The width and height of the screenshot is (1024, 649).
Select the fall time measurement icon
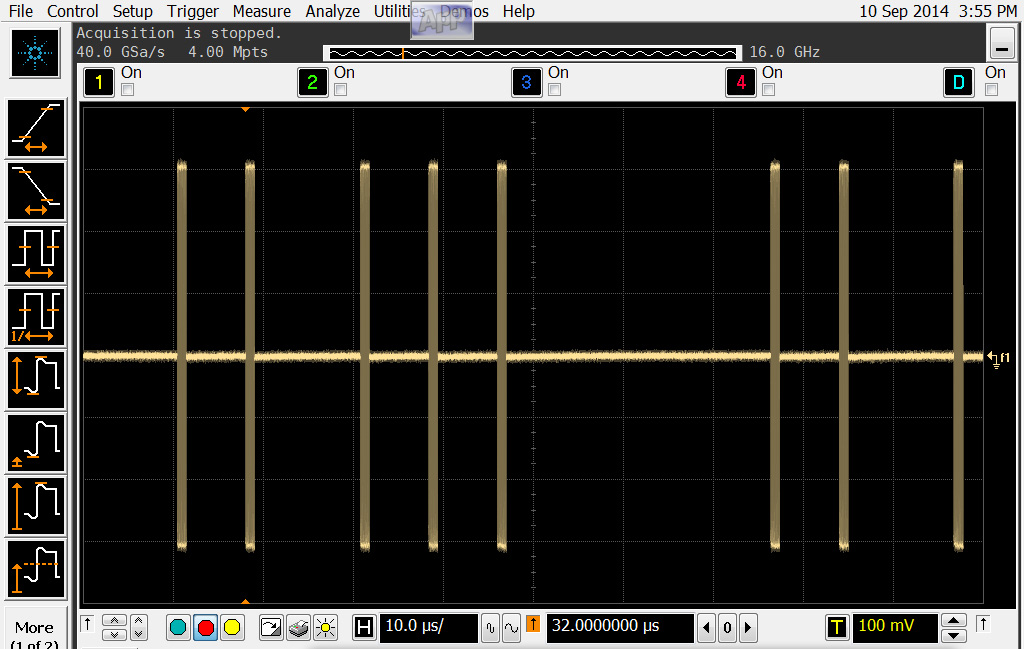pos(37,191)
